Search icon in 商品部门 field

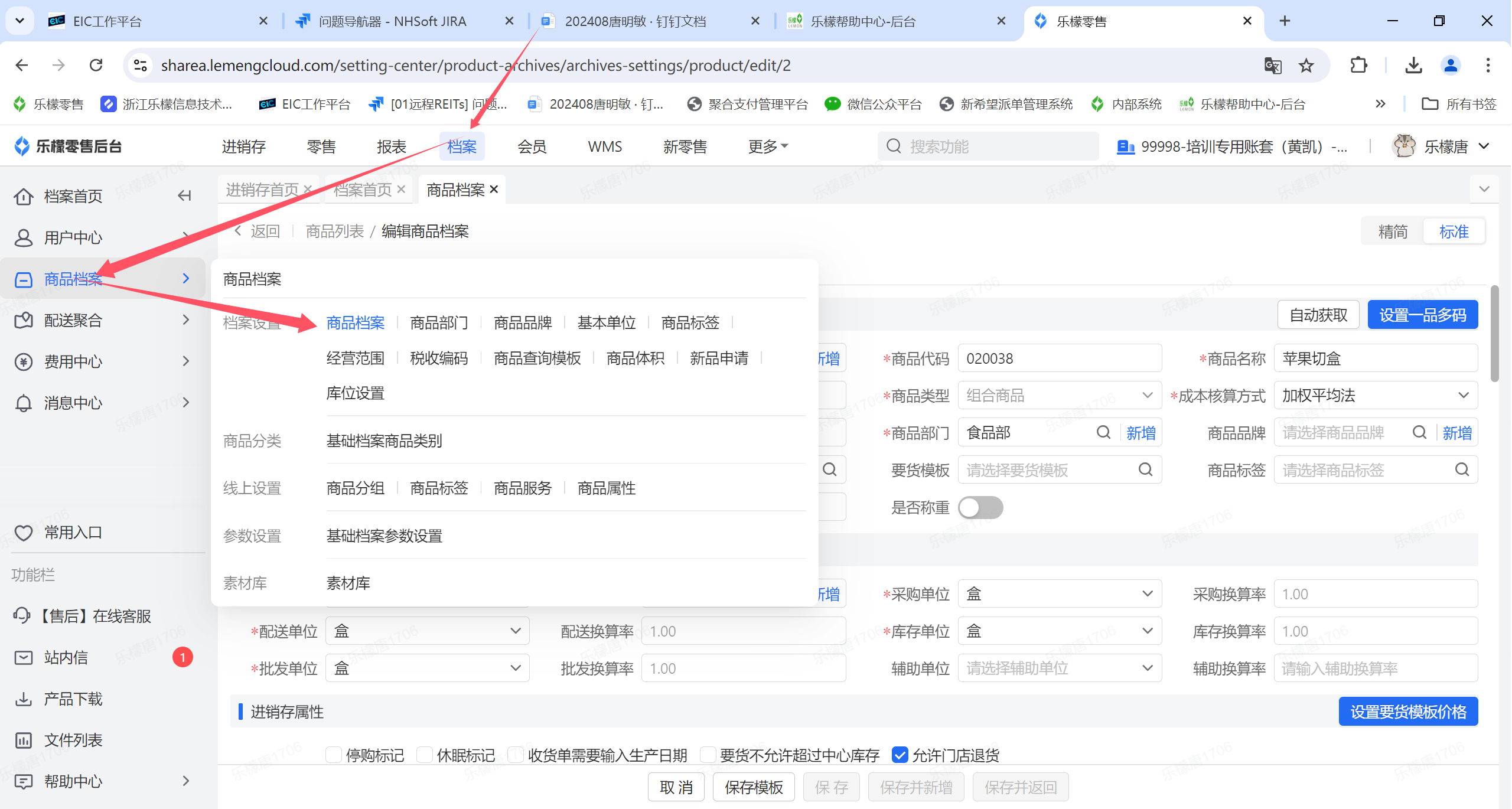point(1103,433)
